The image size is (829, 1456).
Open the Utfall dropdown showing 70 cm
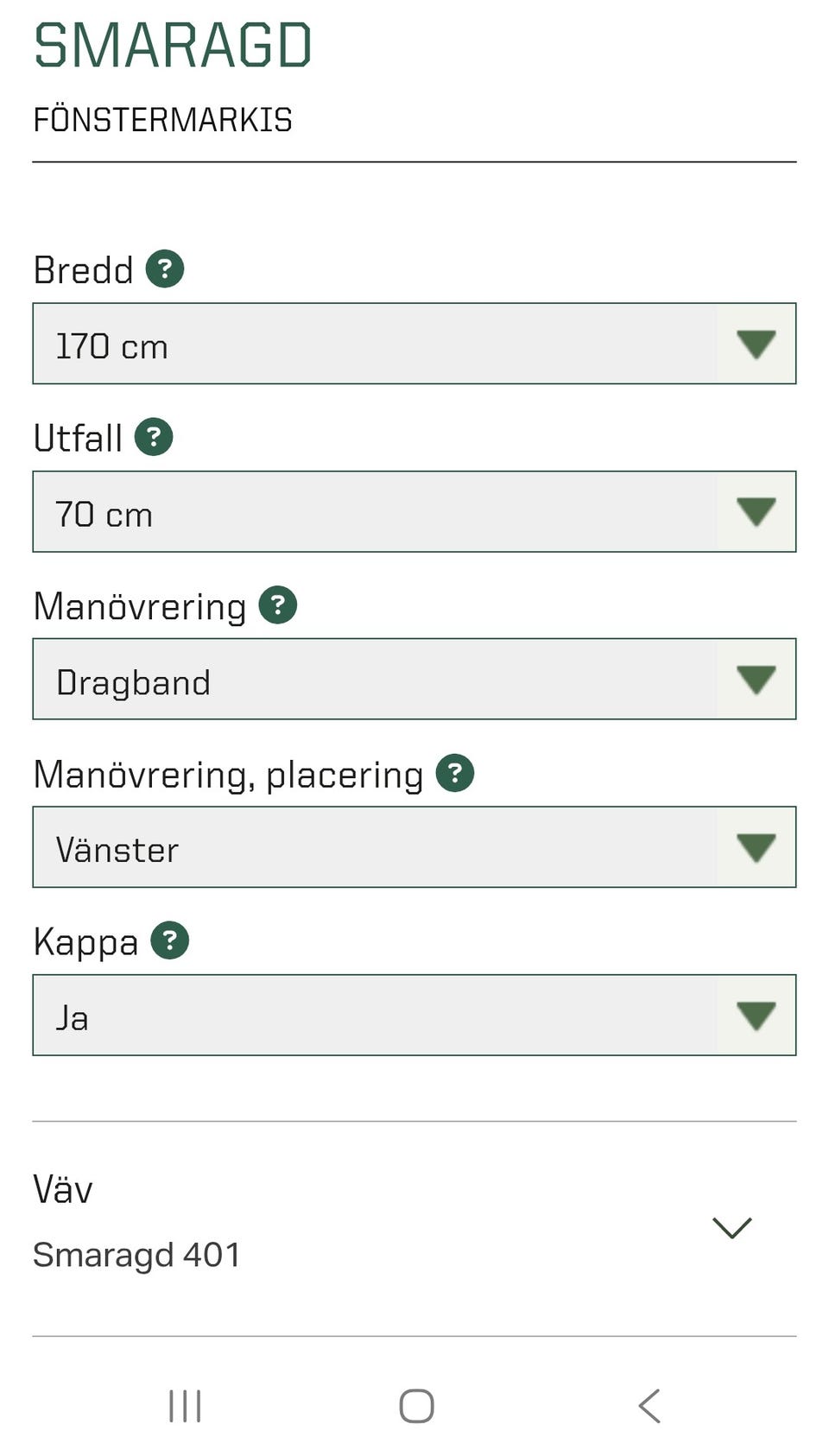coord(380,511)
